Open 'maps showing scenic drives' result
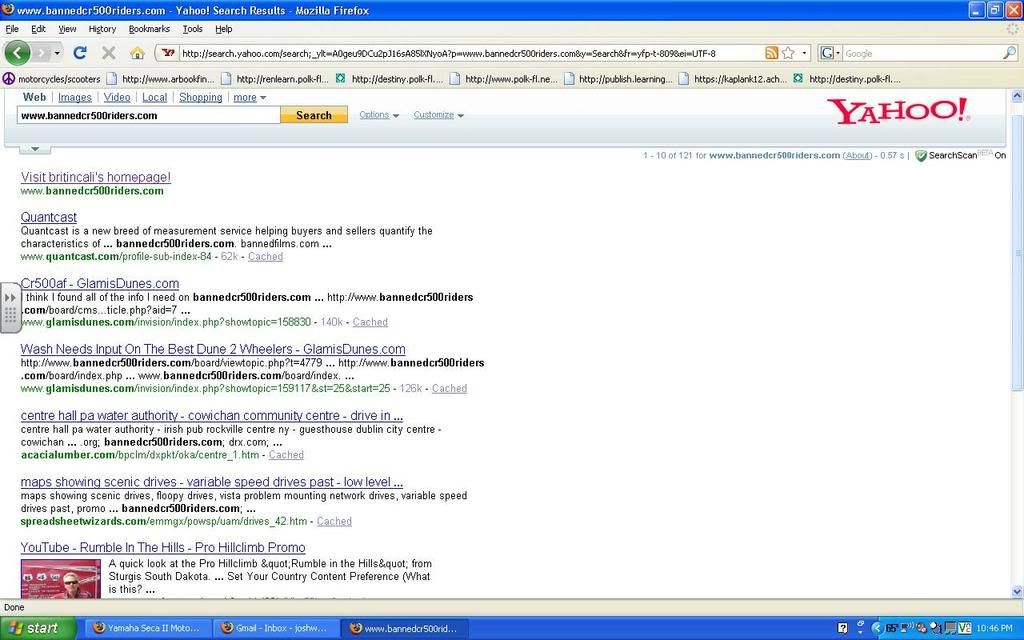Screen dimensions: 1024x640 click(x=212, y=482)
